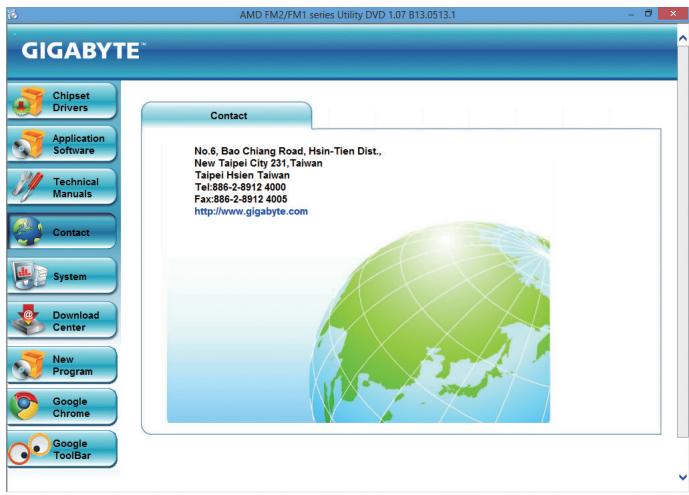The height and width of the screenshot is (495, 689).
Task: Click the Fax:886-2-8912 4005 line
Action: (241, 199)
